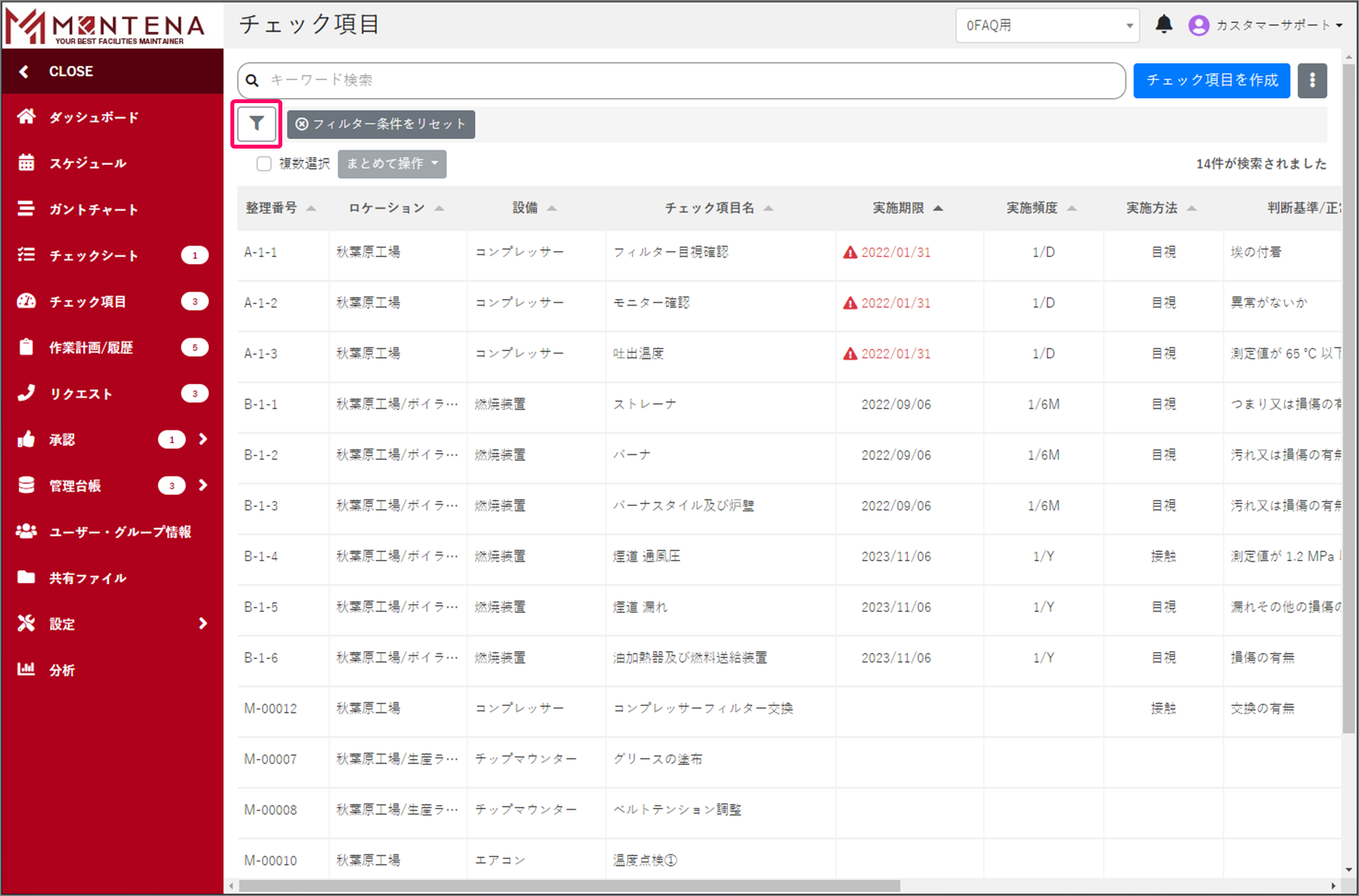Image resolution: width=1359 pixels, height=896 pixels.
Task: Click the shared files folder icon
Action: click(x=26, y=577)
